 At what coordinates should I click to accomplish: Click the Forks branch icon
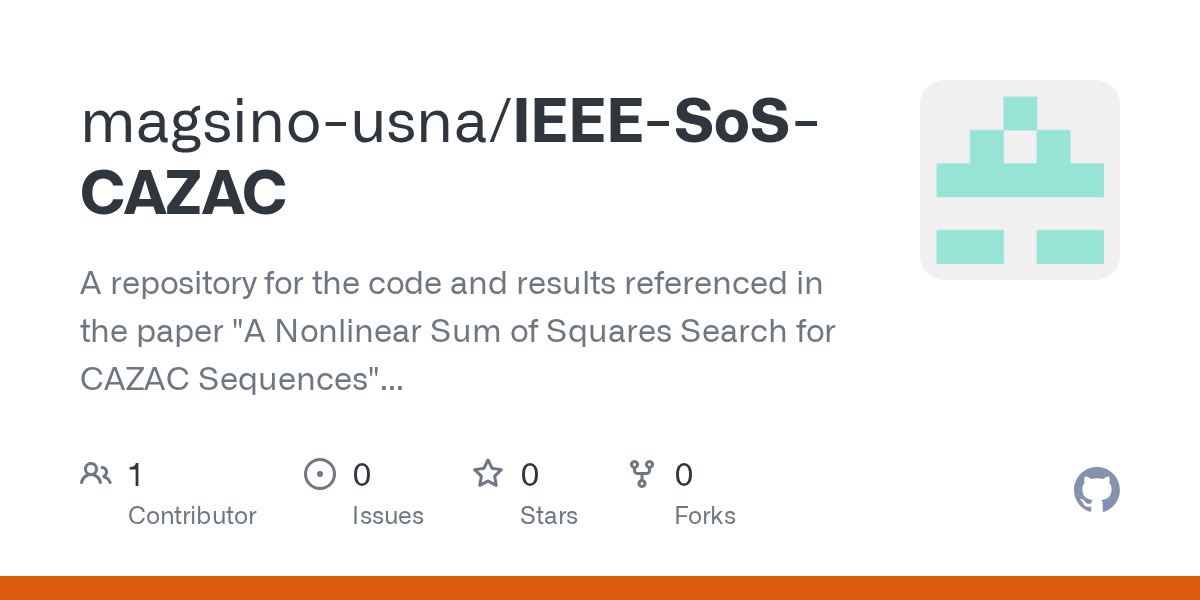click(641, 473)
